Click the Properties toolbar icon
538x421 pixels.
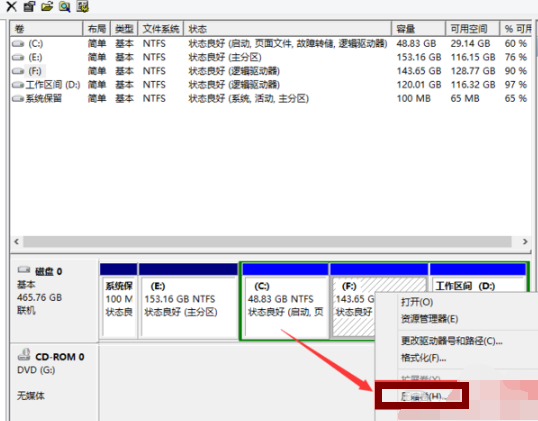29,6
